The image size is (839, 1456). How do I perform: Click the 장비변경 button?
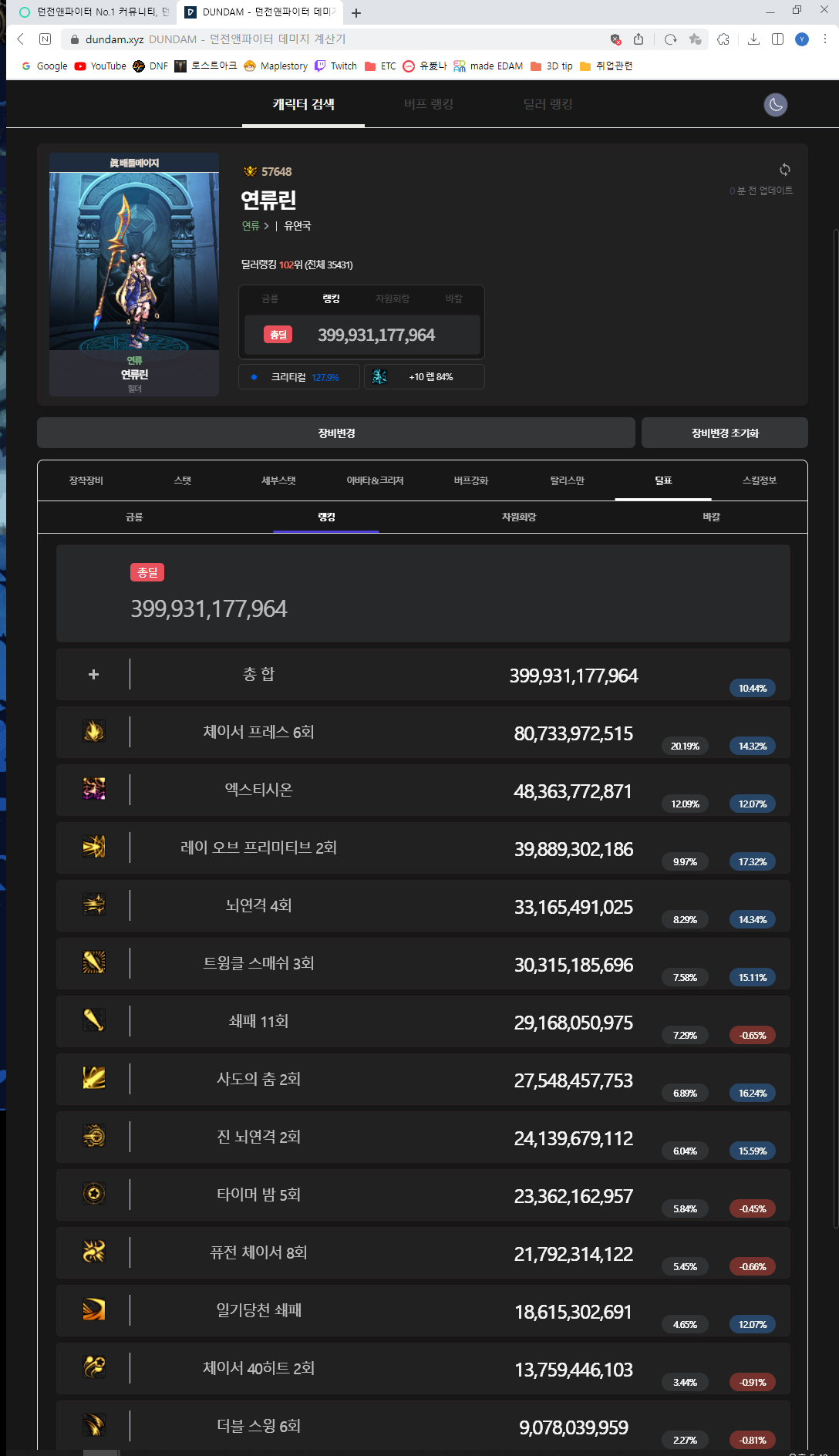pos(336,433)
